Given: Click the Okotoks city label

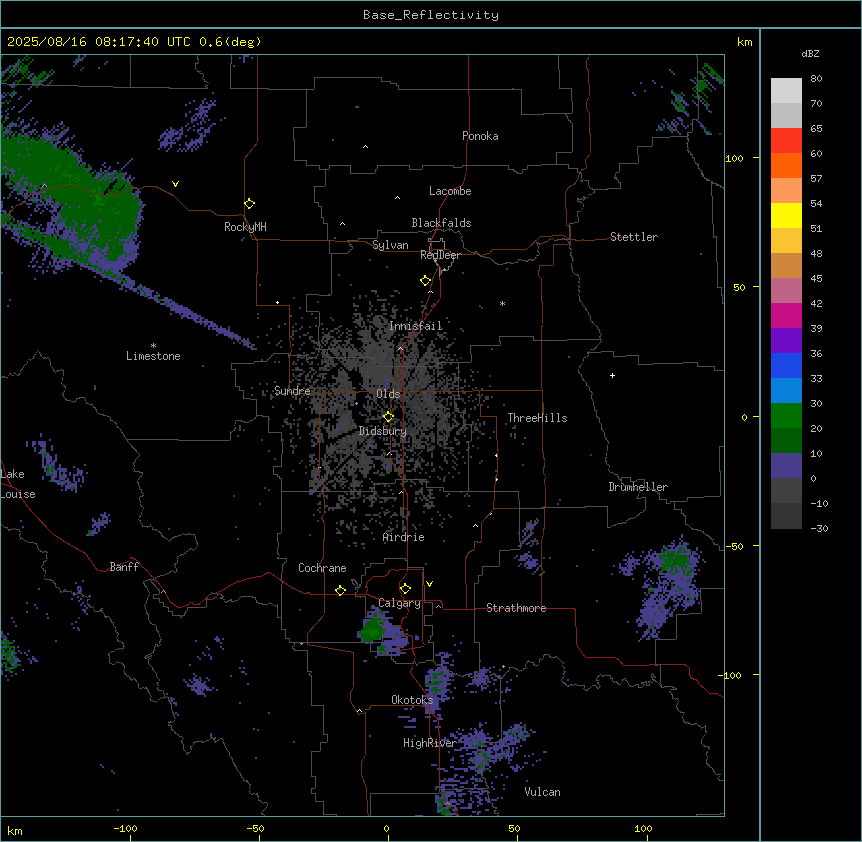Looking at the screenshot, I should tap(412, 700).
